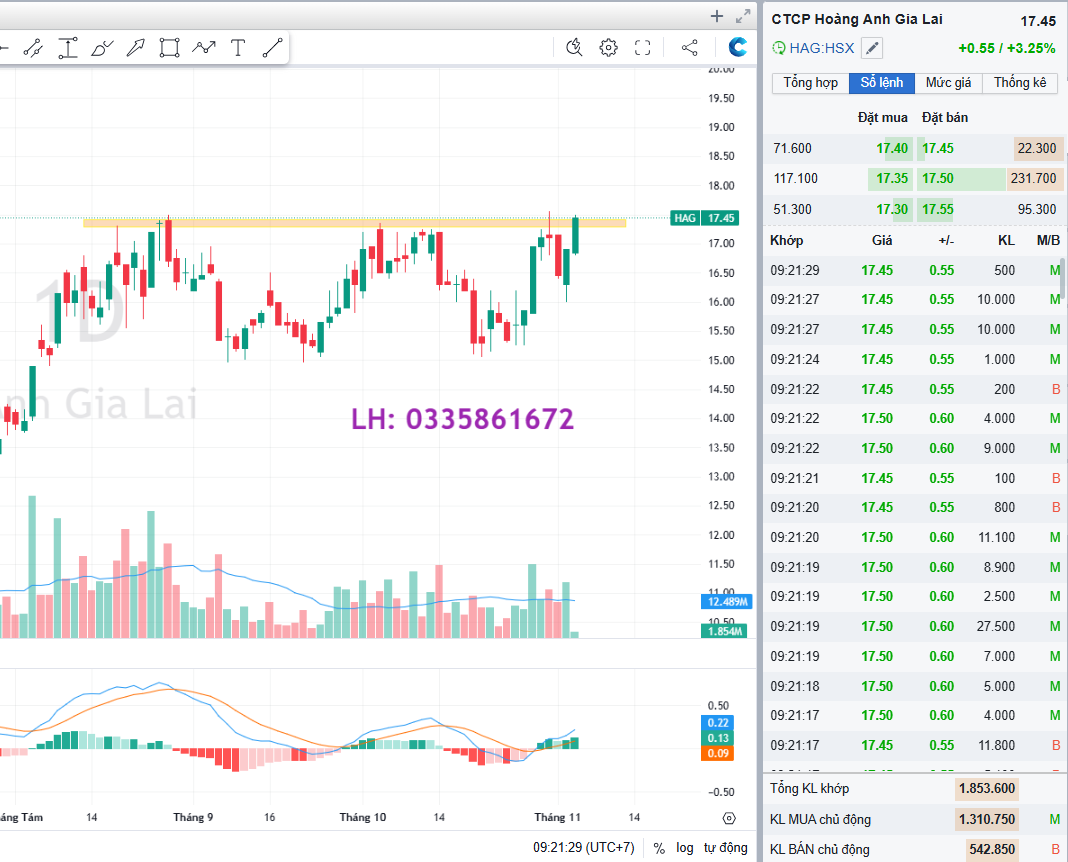
Task: Click the pencil edit icon beside HAG:HSX
Action: [x=872, y=48]
